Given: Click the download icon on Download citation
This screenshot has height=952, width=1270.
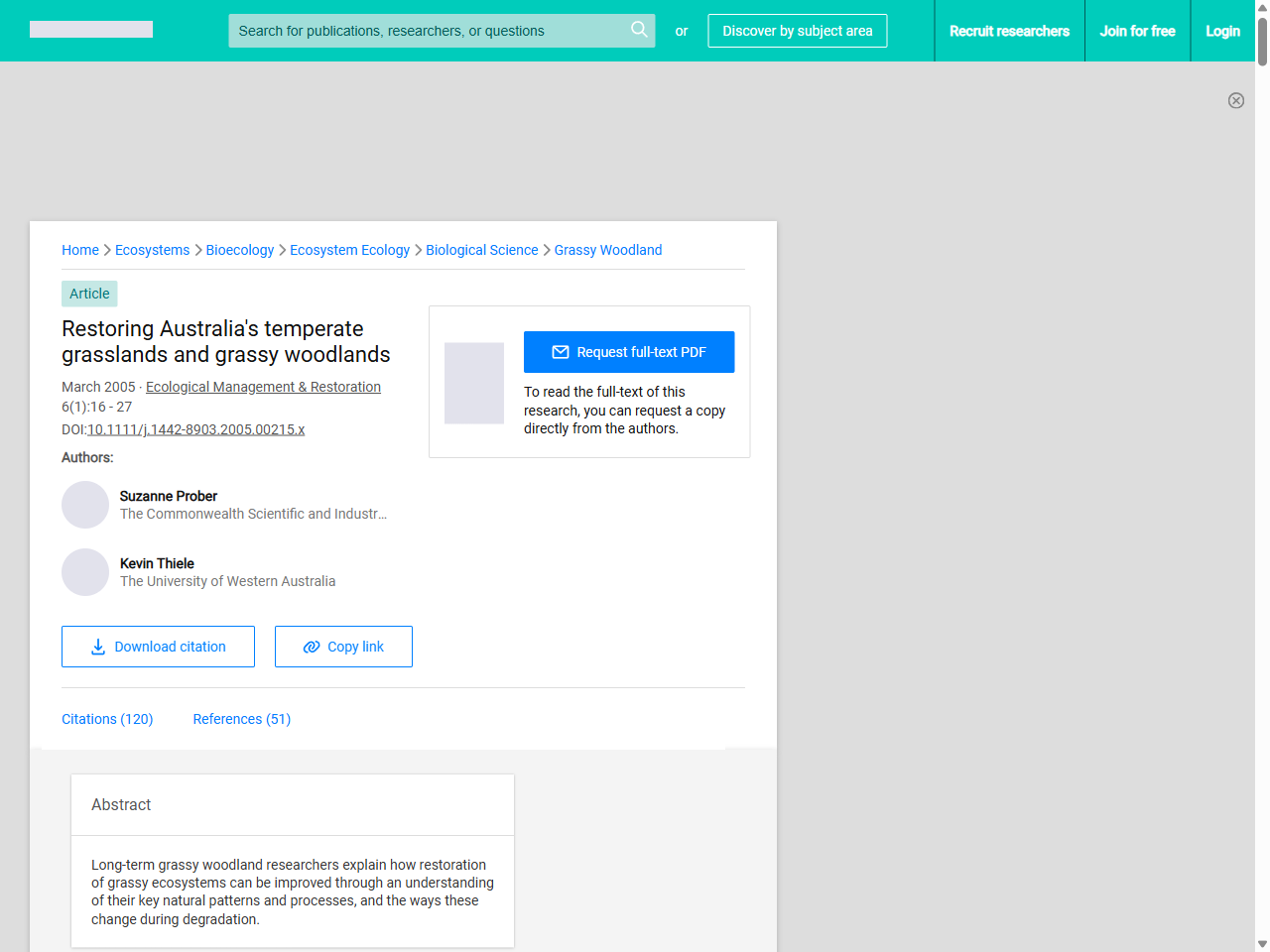Looking at the screenshot, I should pyautogui.click(x=97, y=647).
